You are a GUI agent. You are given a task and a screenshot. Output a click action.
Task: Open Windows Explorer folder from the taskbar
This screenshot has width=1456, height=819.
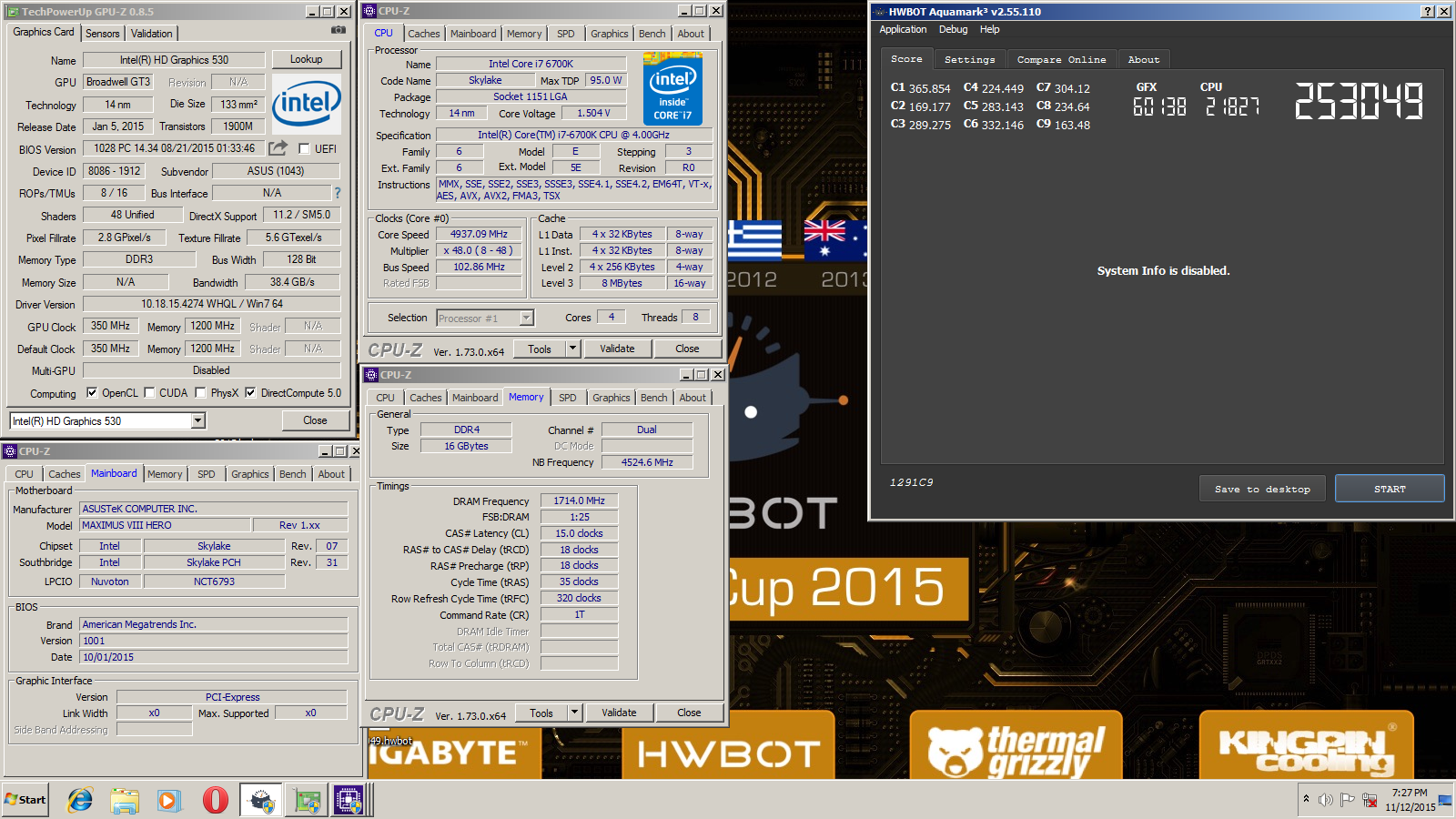(x=125, y=800)
